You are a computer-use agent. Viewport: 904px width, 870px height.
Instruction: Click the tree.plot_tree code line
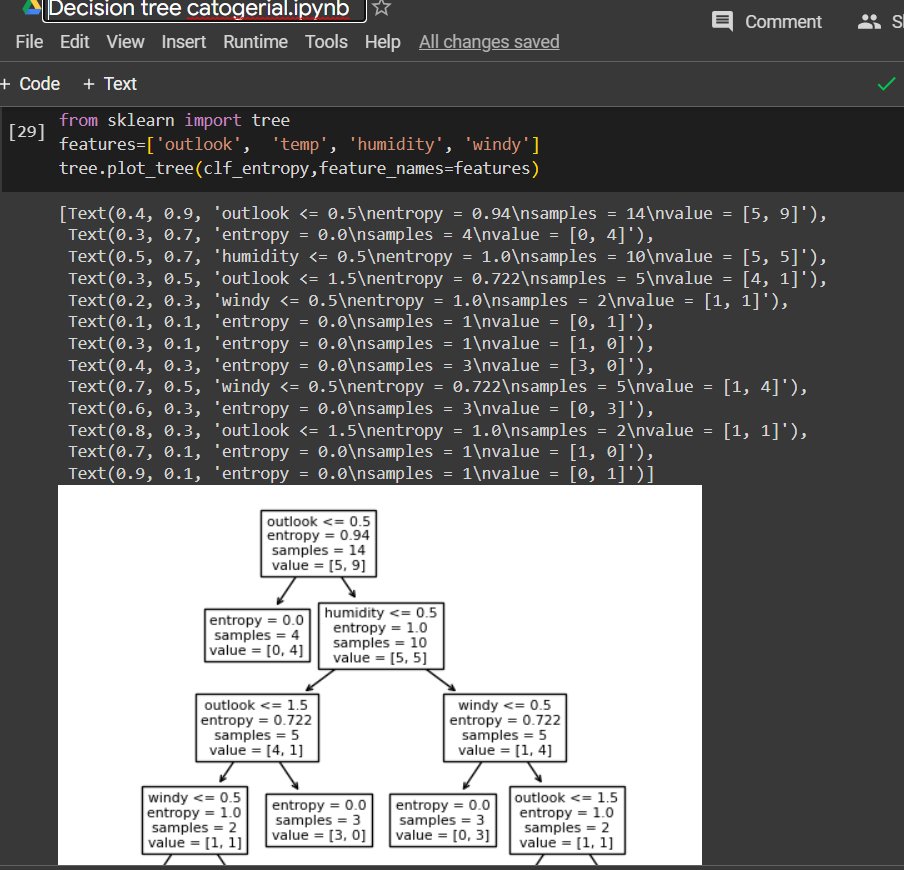299,168
